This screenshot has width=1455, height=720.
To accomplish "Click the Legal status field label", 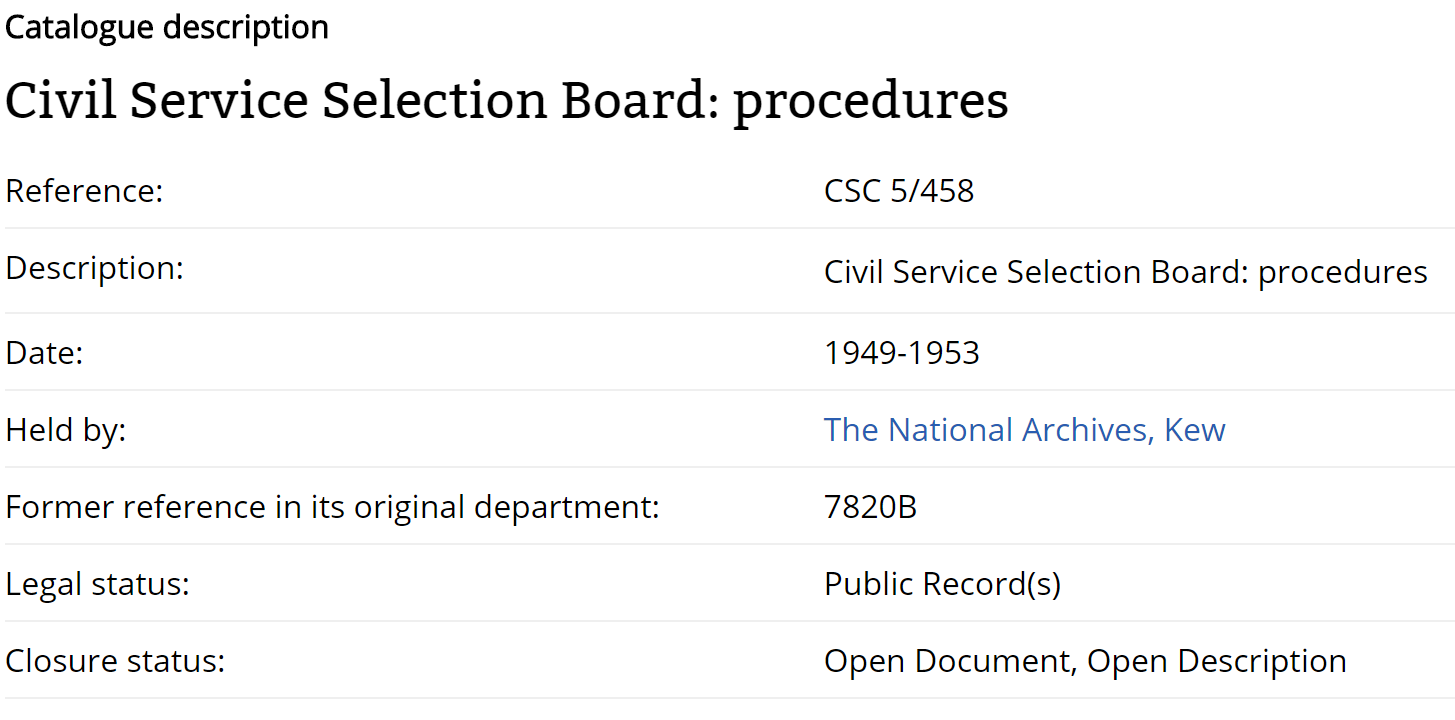I will point(97,584).
